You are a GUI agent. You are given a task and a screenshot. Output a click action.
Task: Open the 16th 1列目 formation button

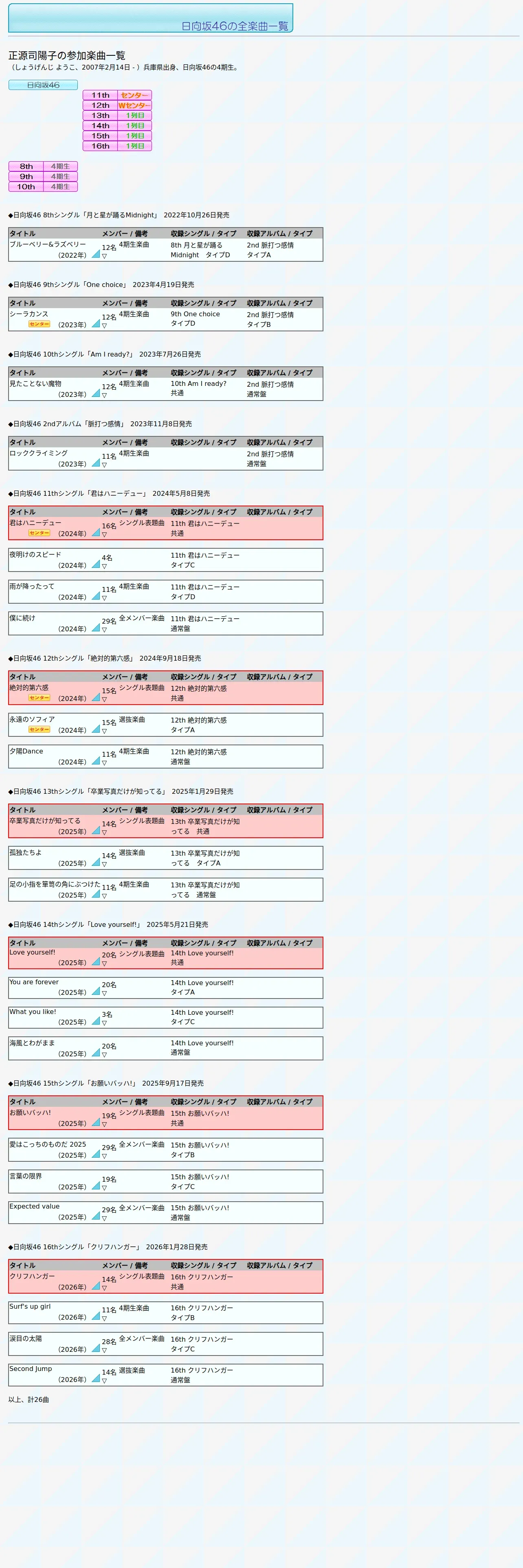click(x=117, y=146)
